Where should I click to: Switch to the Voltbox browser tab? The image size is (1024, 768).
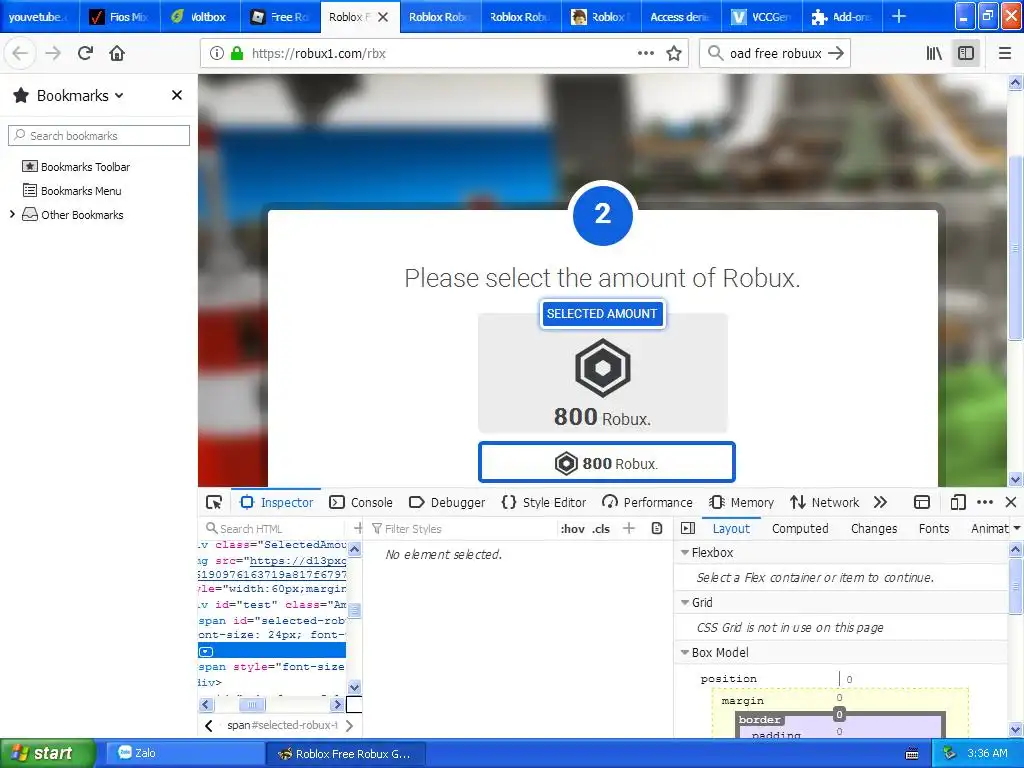(x=199, y=16)
